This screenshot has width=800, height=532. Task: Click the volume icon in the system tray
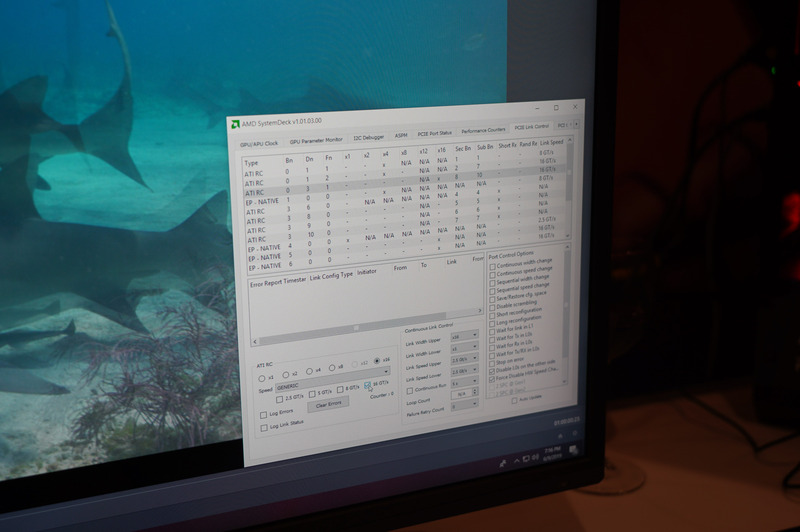click(x=535, y=457)
